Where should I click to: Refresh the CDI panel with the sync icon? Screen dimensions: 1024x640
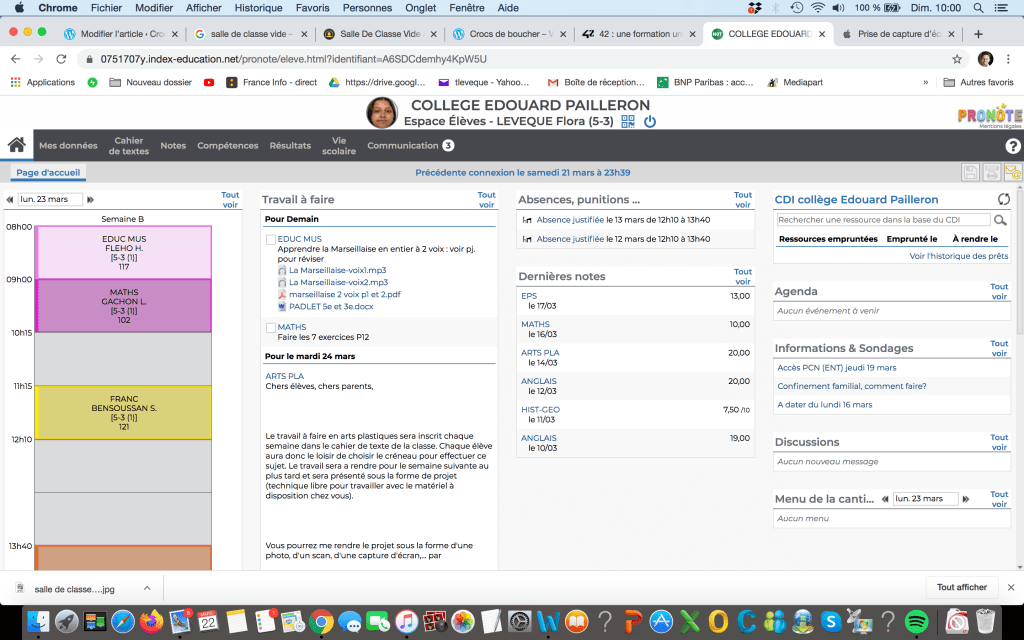(1004, 199)
